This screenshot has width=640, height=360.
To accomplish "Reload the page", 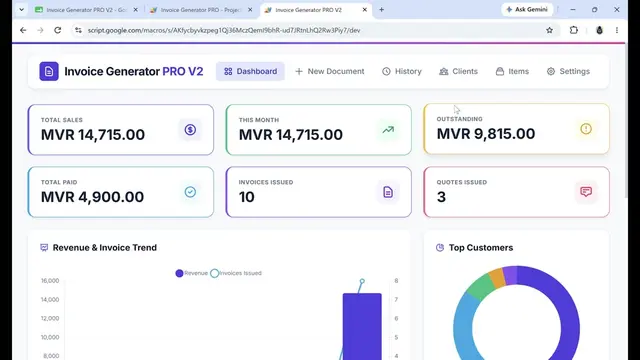I will 58,30.
